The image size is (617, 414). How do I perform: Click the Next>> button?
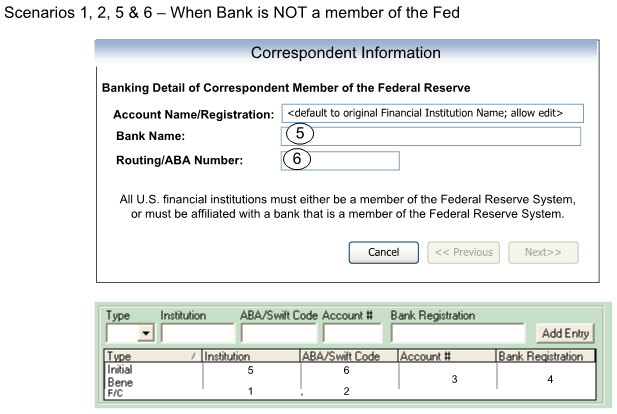pyautogui.click(x=543, y=252)
